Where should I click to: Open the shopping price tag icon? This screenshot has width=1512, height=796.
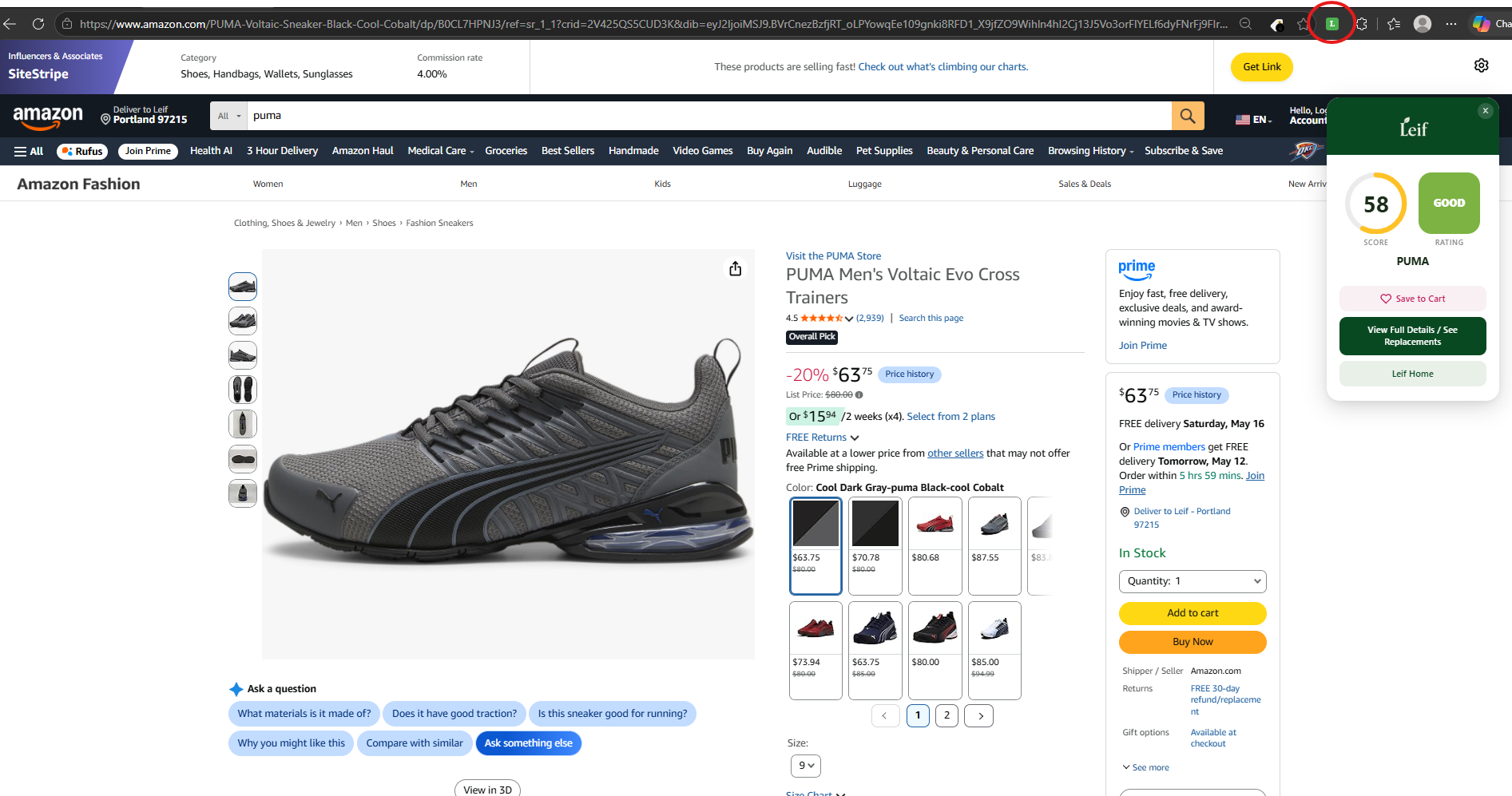coord(1277,25)
